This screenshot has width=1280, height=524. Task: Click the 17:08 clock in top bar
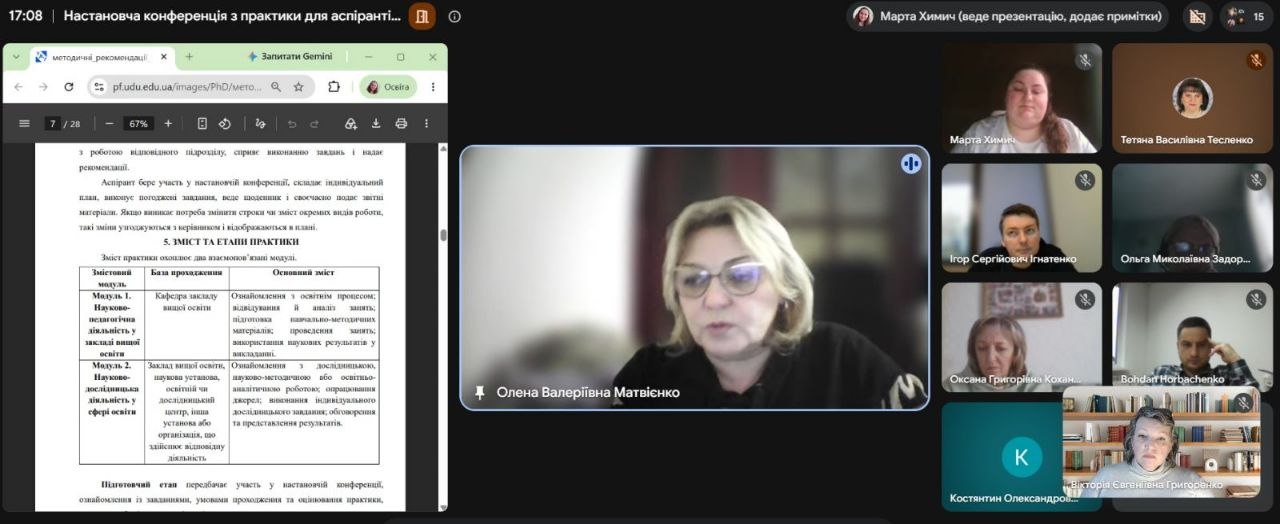25,16
